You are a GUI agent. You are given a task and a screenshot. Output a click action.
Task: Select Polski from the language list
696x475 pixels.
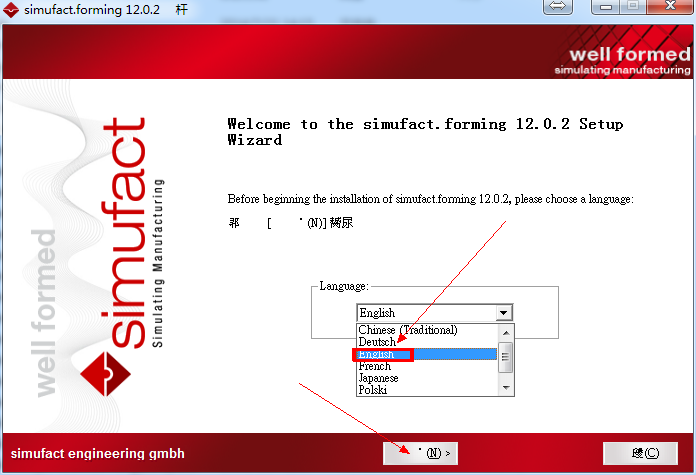[x=427, y=390]
